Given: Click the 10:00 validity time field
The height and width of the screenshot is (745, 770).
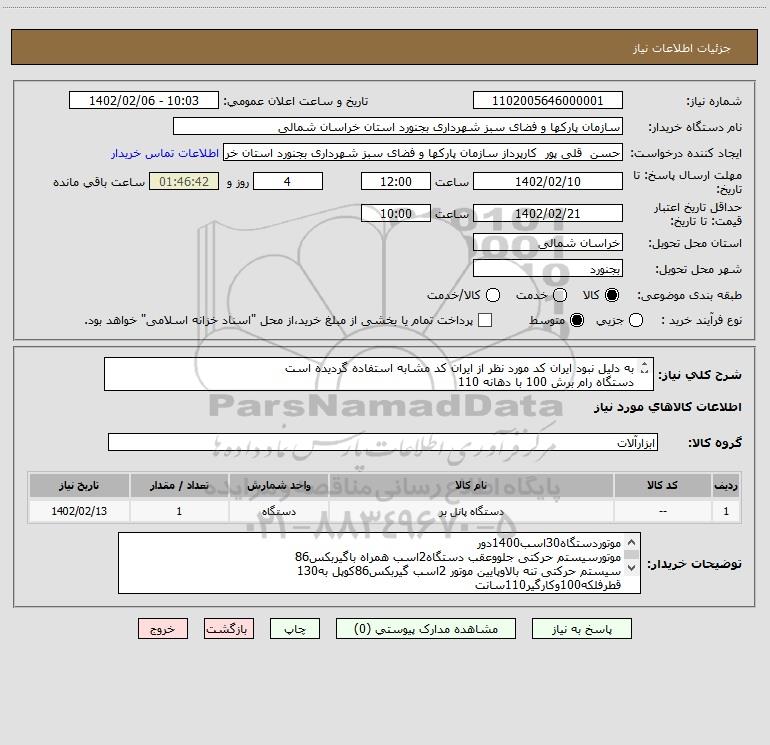Looking at the screenshot, I should pyautogui.click(x=396, y=213).
